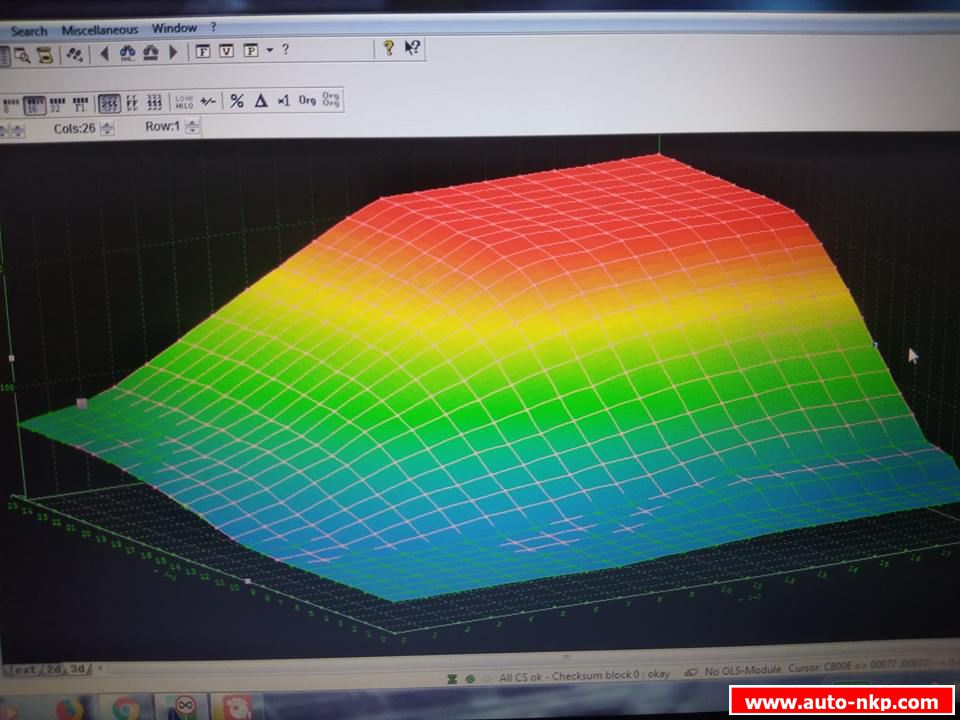The image size is (960, 720).
Task: Select the 8-bit data width button
Action: pos(10,106)
